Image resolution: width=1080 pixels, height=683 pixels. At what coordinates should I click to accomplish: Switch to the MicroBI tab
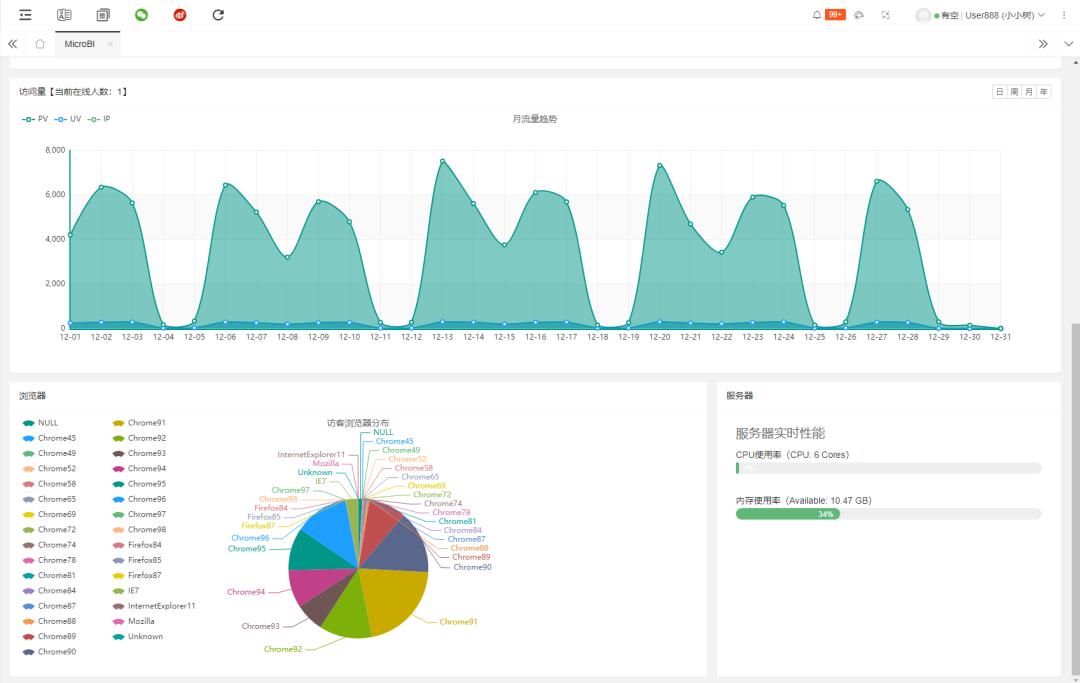pos(79,44)
